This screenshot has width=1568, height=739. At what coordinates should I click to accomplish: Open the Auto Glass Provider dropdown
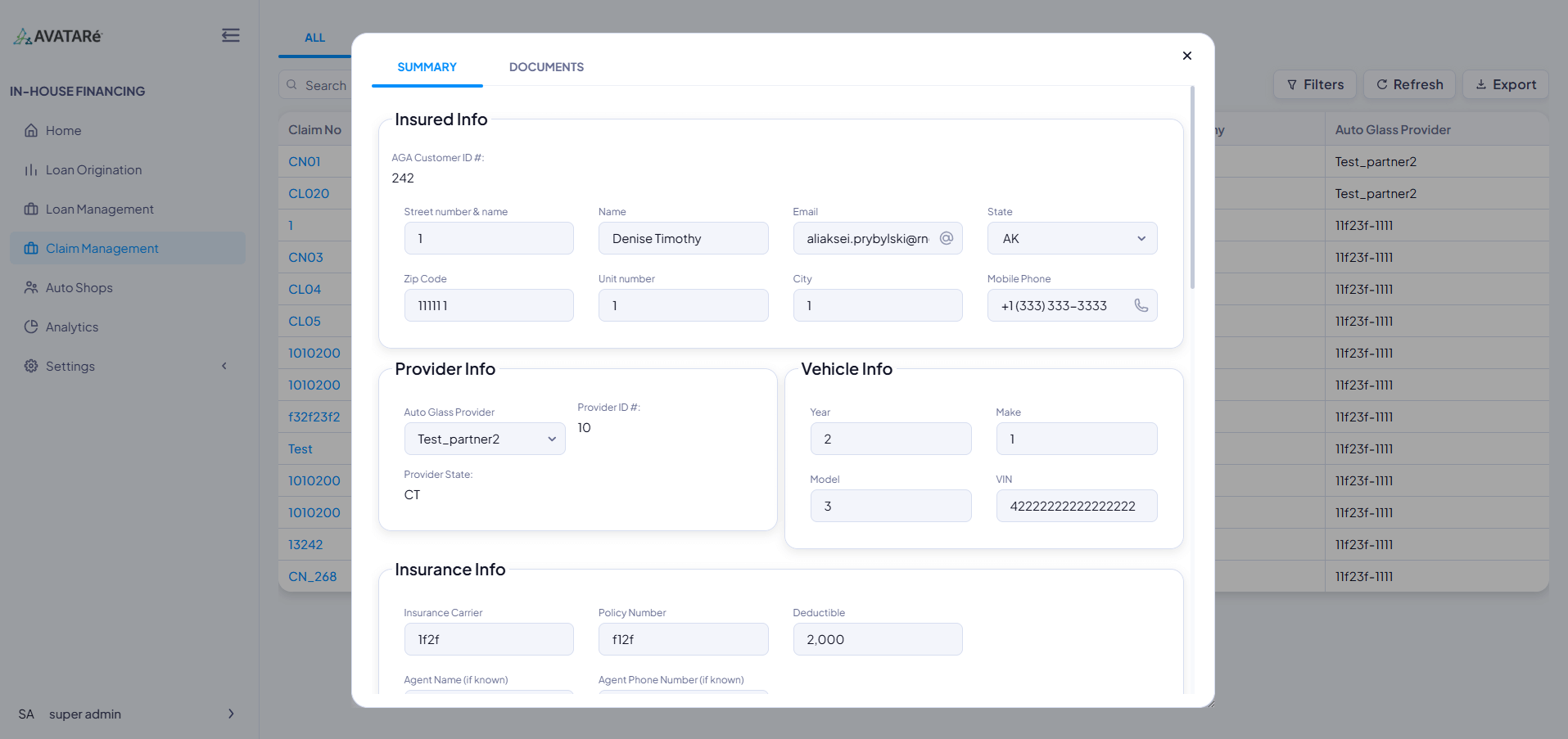(484, 439)
